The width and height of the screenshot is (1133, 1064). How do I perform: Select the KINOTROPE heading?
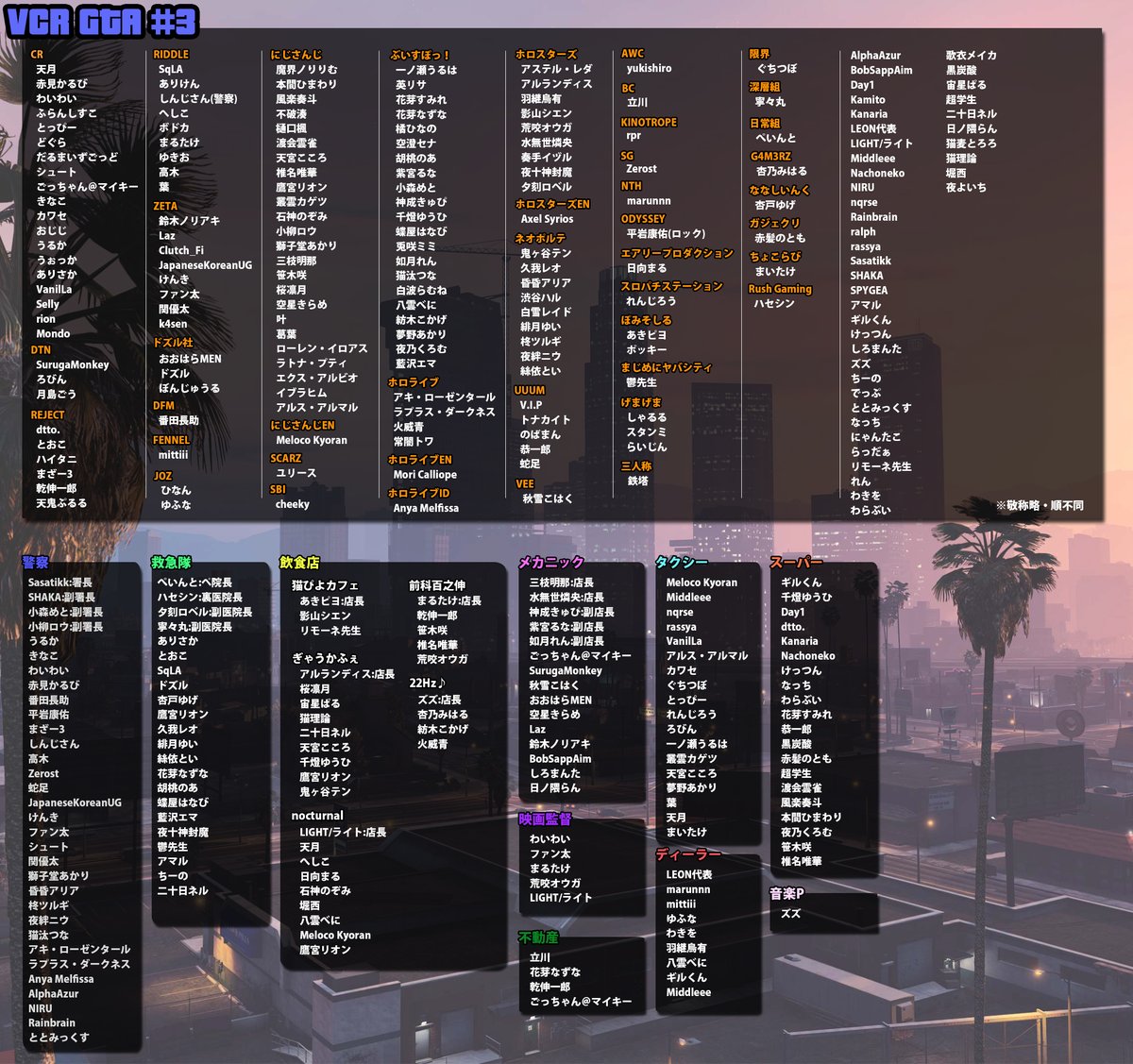649,122
